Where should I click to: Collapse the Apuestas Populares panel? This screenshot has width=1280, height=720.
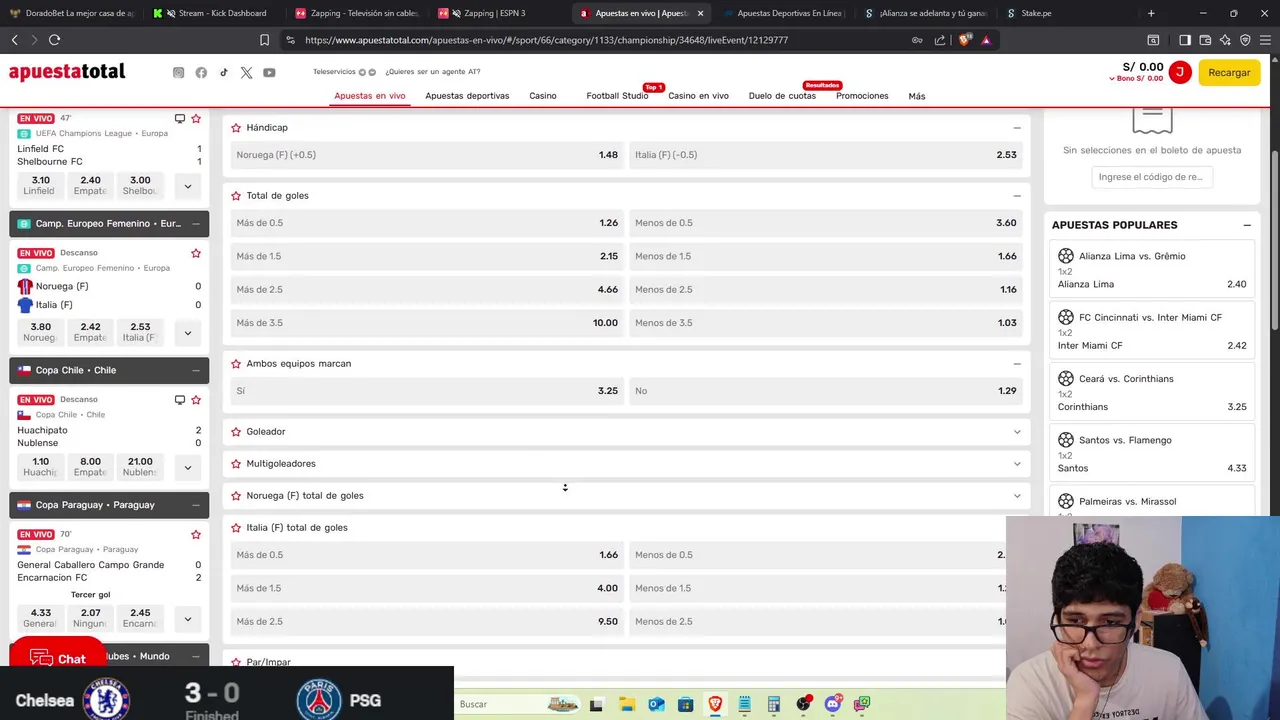[x=1247, y=225]
